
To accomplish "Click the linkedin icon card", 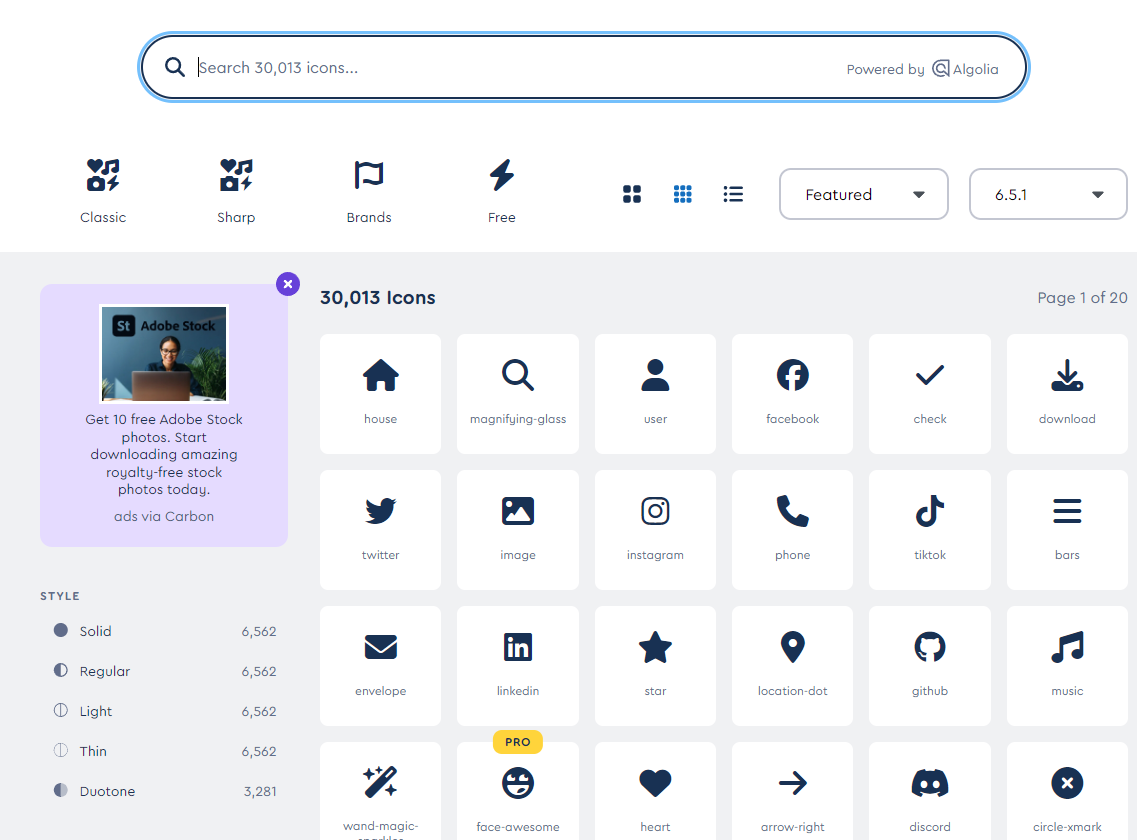I will (518, 666).
